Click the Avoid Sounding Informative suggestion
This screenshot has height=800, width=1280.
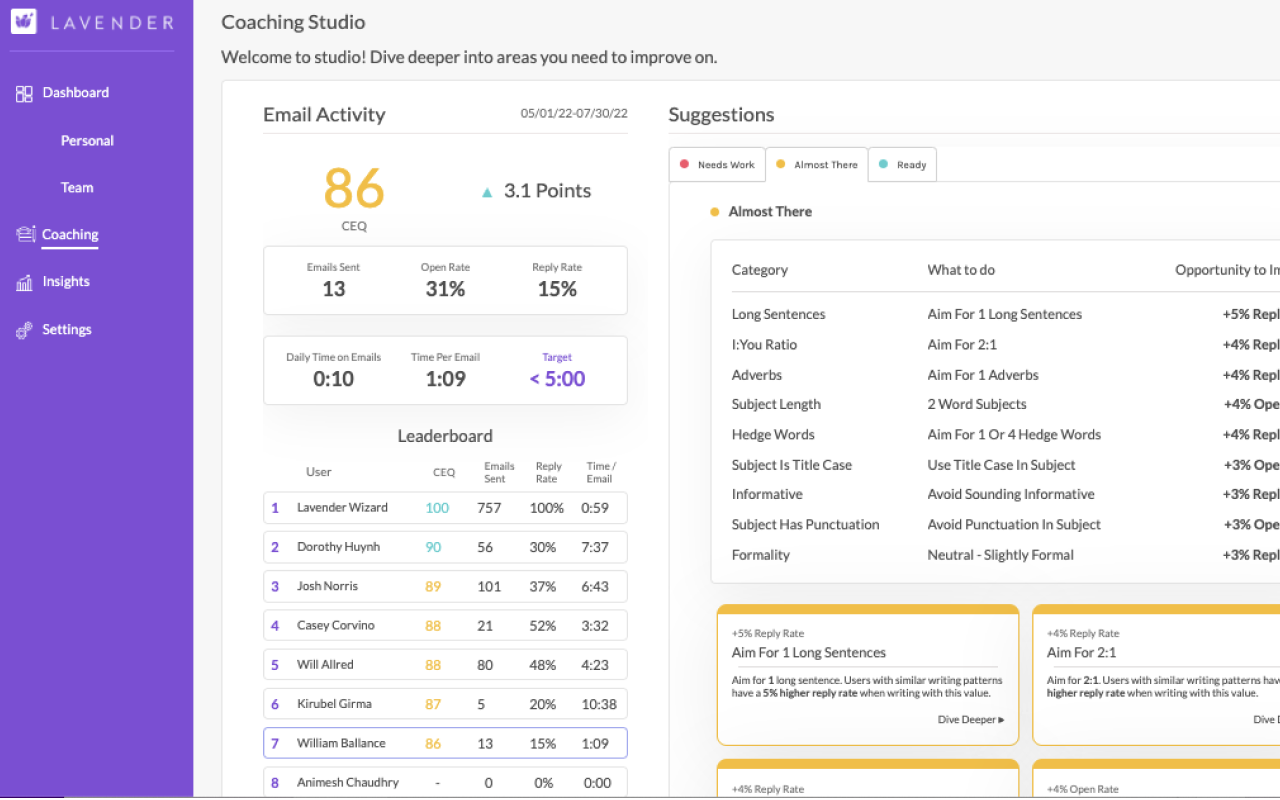pos(1010,494)
